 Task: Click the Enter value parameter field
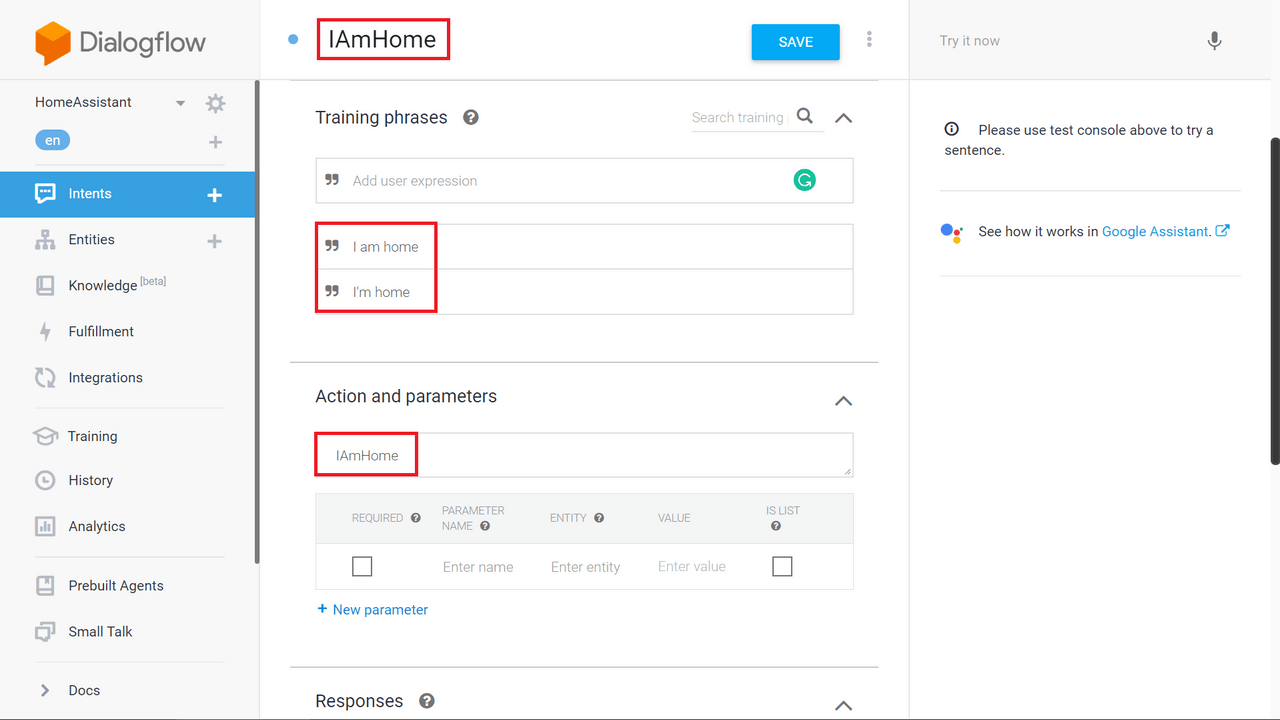tap(692, 567)
